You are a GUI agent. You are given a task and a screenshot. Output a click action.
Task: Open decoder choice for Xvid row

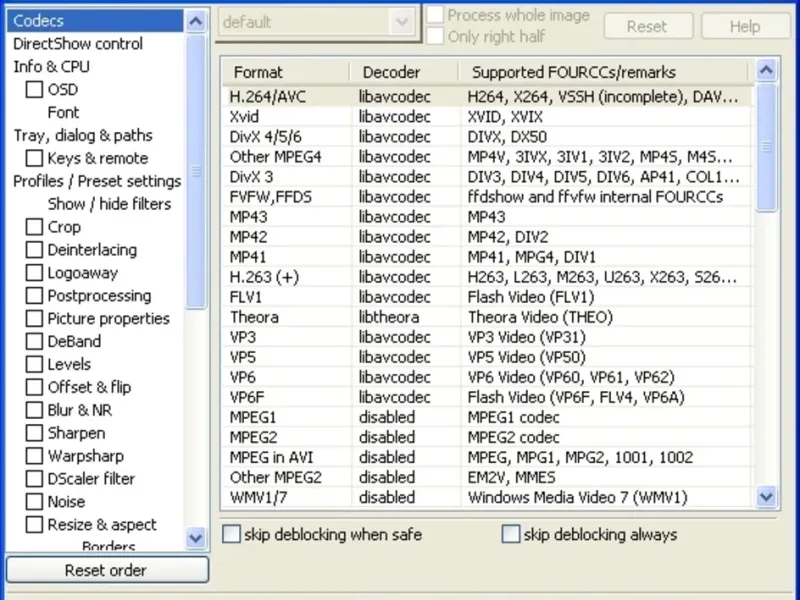[394, 117]
